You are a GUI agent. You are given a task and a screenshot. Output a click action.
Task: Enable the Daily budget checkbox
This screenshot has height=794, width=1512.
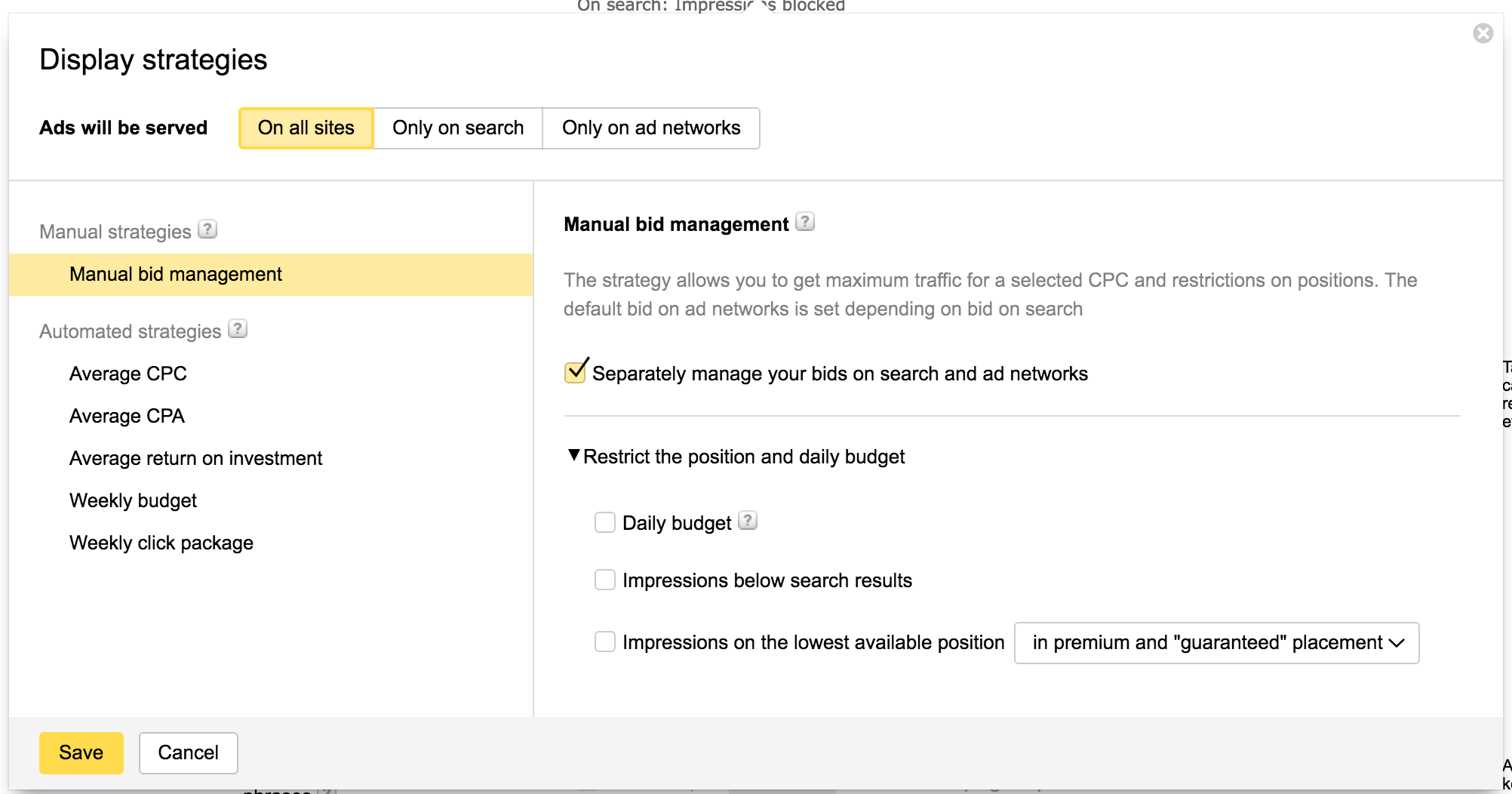point(605,522)
